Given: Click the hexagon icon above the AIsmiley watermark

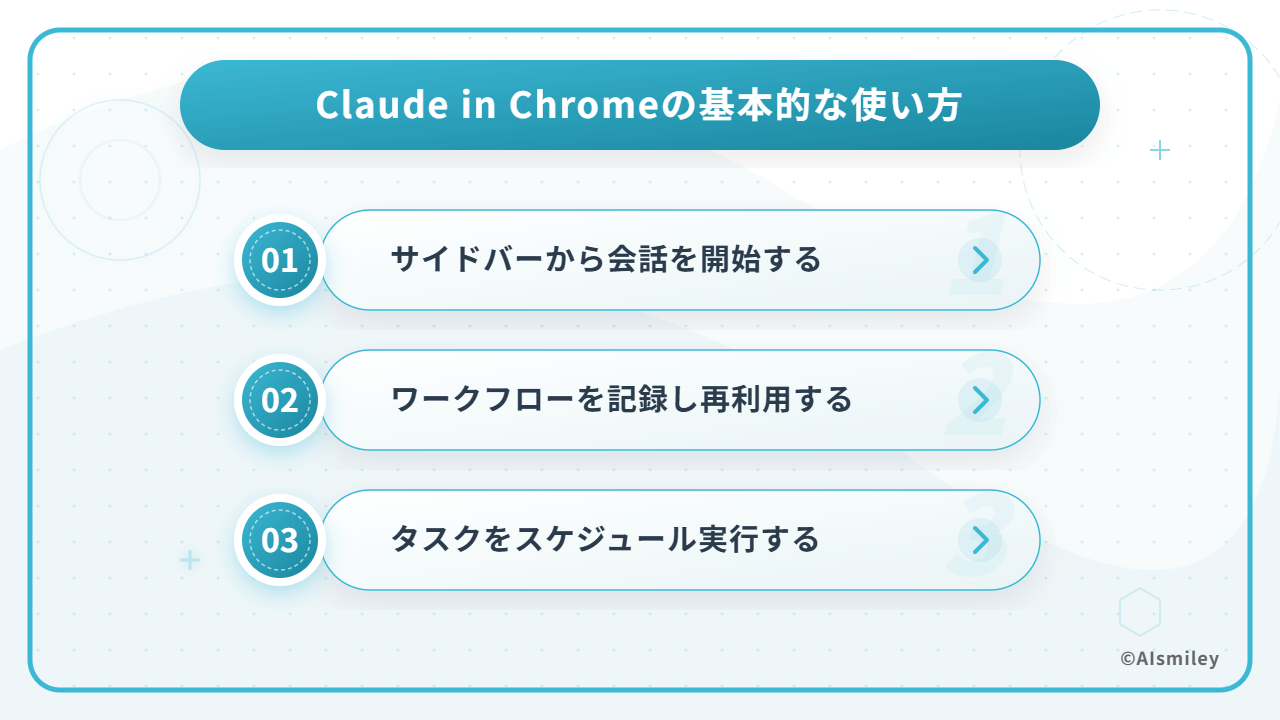Looking at the screenshot, I should pyautogui.click(x=1140, y=611).
